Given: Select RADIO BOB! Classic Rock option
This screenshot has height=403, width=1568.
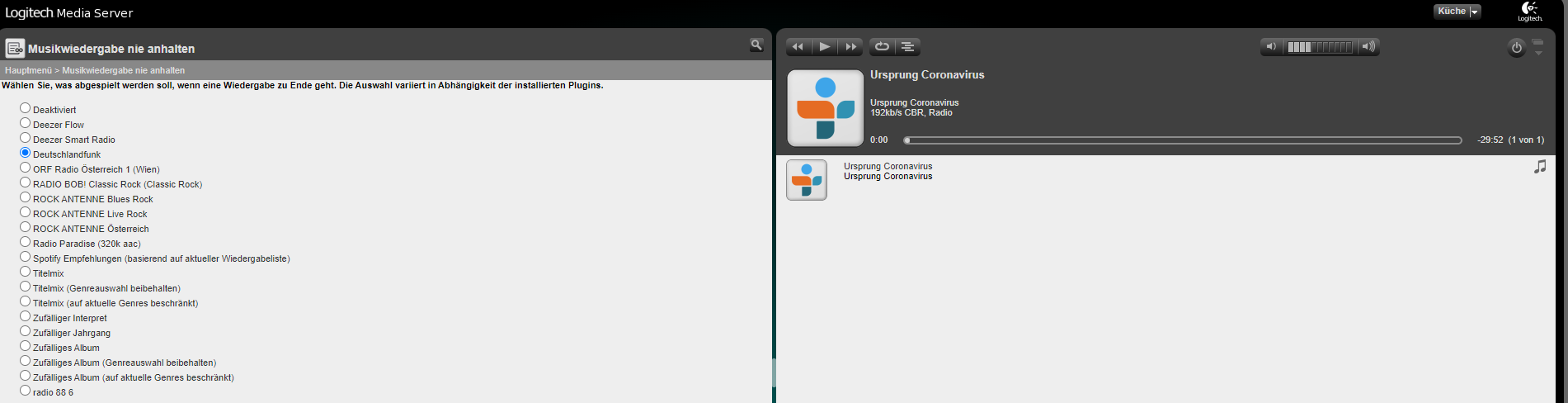Looking at the screenshot, I should tap(26, 183).
